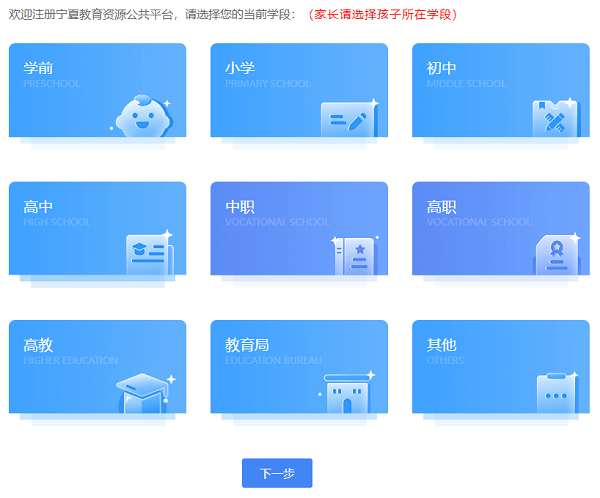Choose the 中职 title text
This screenshot has width=600, height=498.
coord(240,207)
